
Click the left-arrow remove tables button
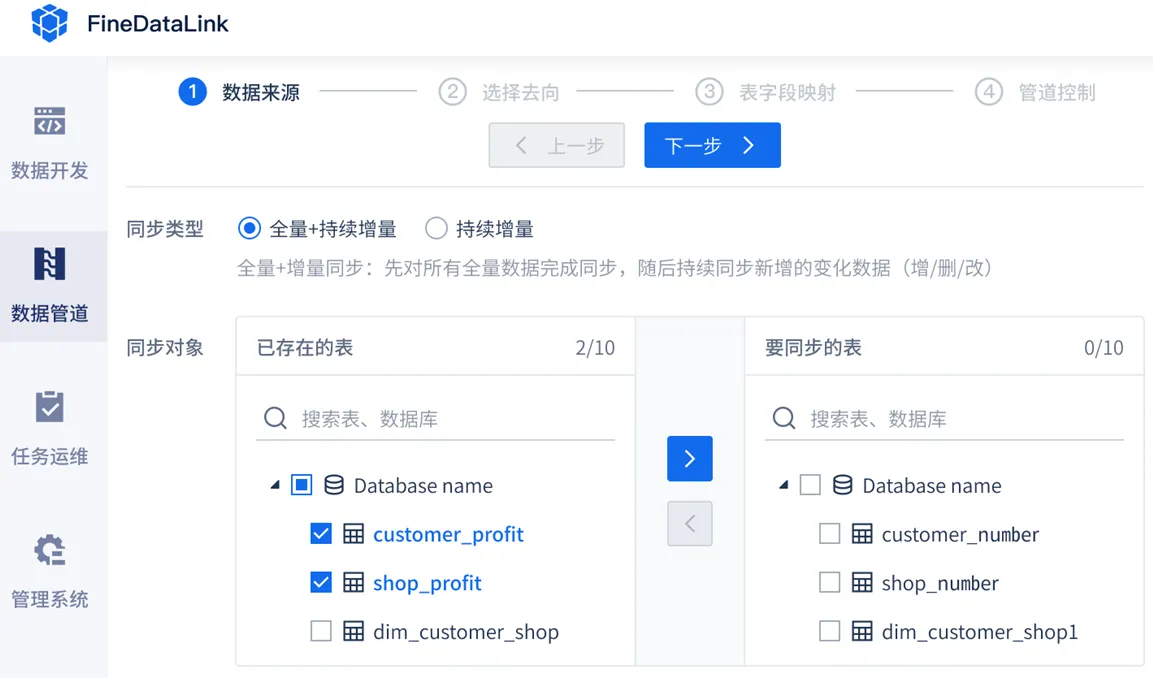(690, 524)
